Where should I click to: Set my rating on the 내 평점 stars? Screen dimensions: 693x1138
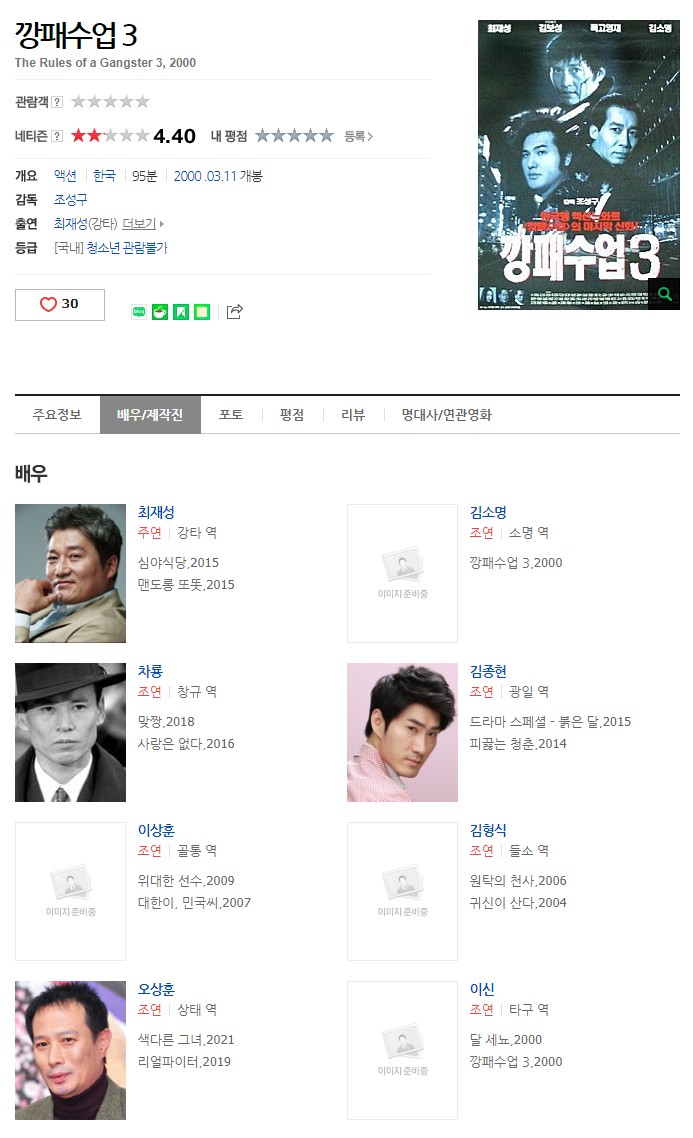[294, 136]
